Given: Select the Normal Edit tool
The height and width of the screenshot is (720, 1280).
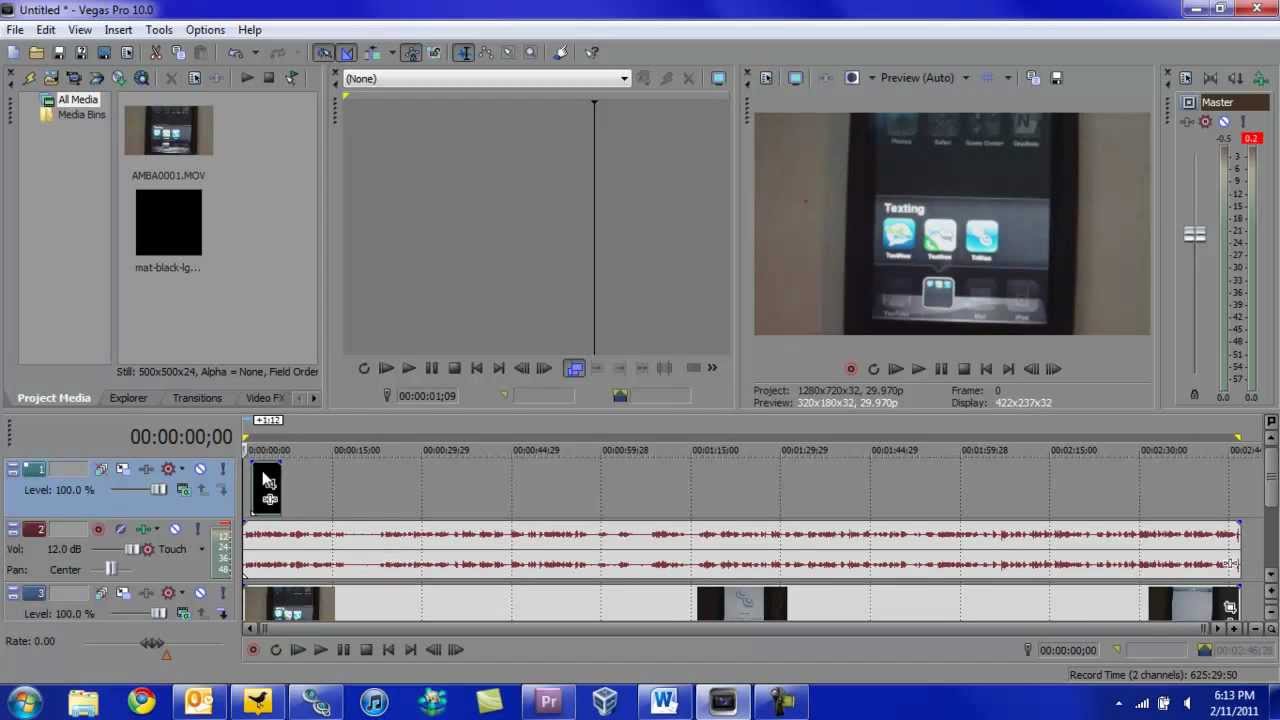Looking at the screenshot, I should point(463,53).
